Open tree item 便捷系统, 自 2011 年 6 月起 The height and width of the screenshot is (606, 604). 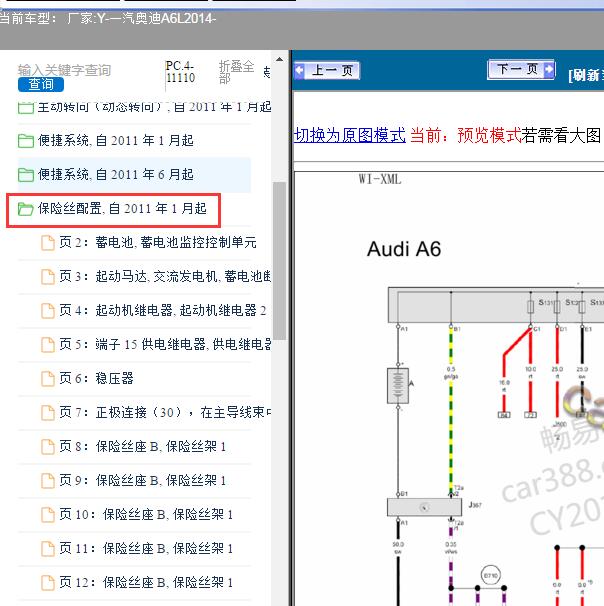pyautogui.click(x=116, y=175)
